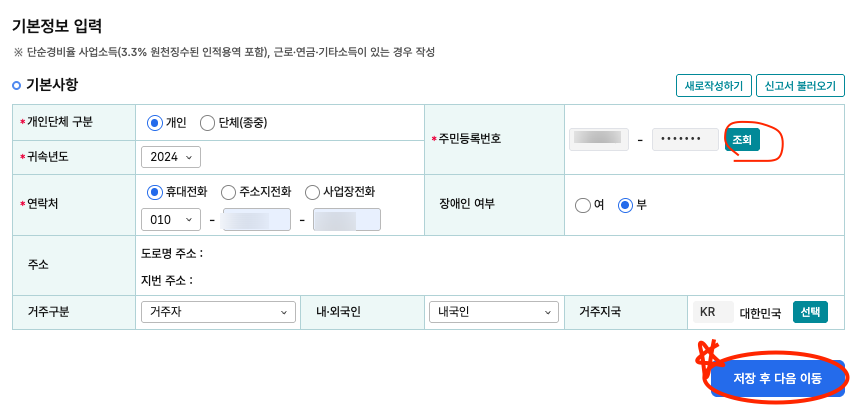Choose 휴대전화 as contact type
This screenshot has width=857, height=407.
155,192
